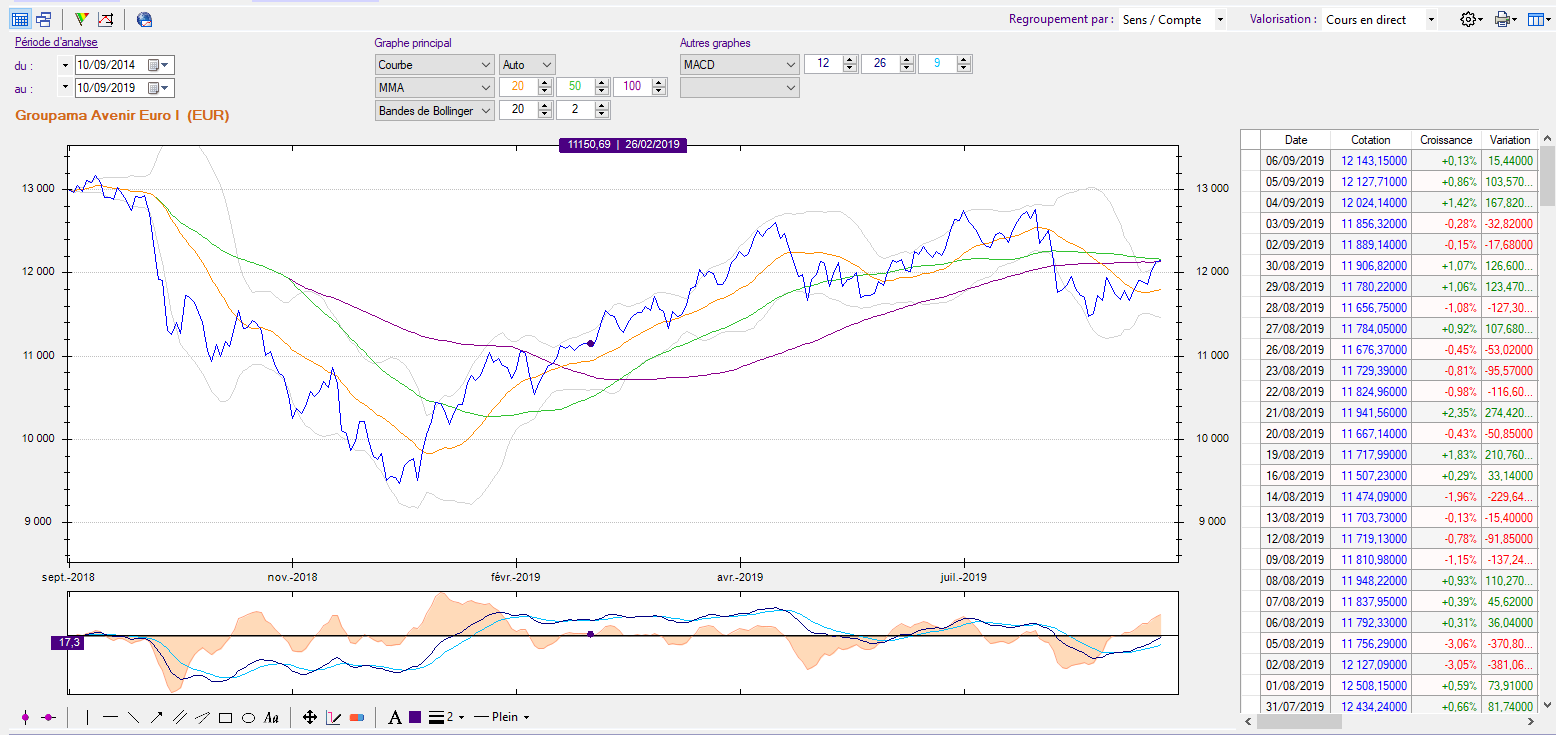
Task: Click the parallel lines channel tool
Action: point(180,717)
